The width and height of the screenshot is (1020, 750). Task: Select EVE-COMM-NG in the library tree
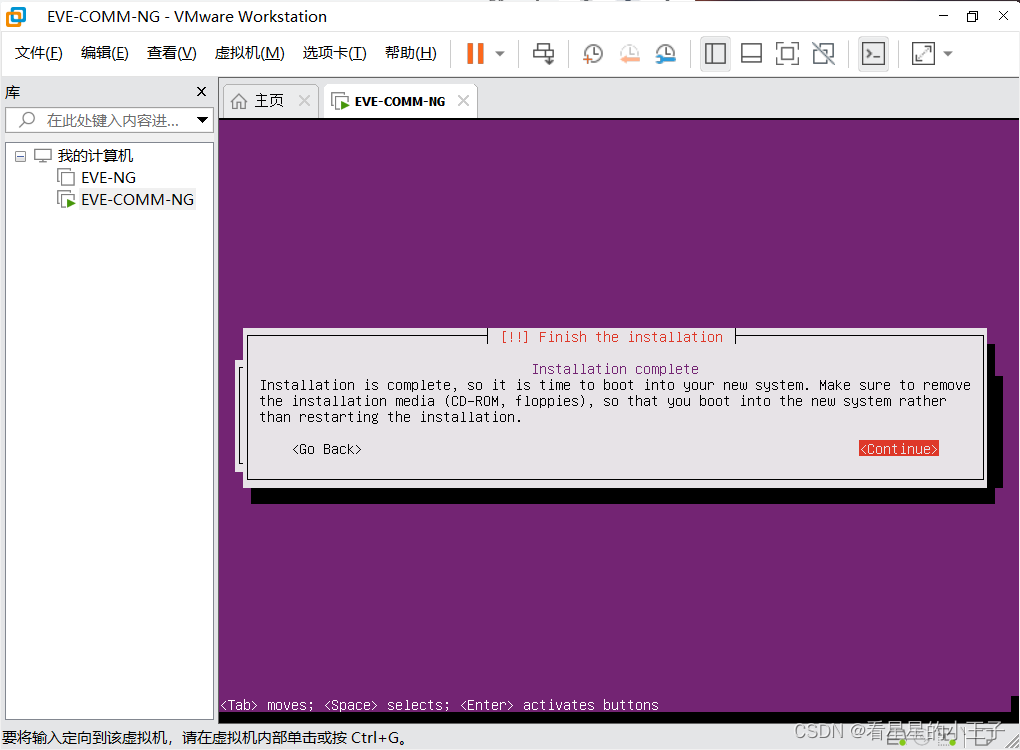137,200
